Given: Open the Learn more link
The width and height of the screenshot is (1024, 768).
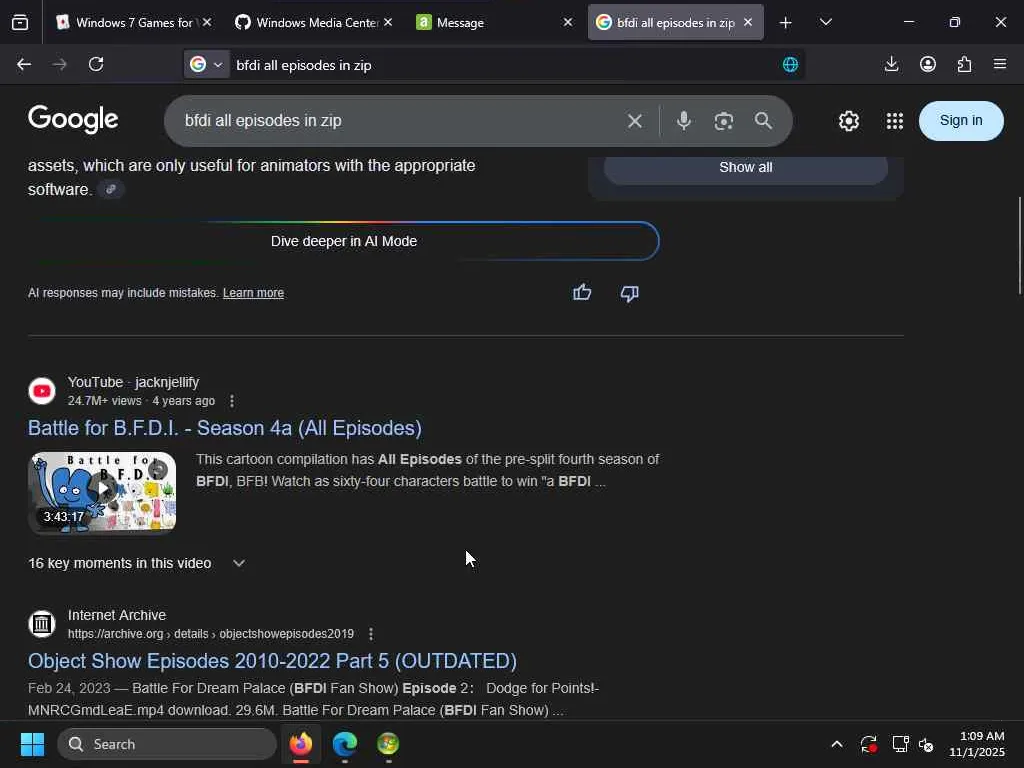Looking at the screenshot, I should click(x=253, y=293).
